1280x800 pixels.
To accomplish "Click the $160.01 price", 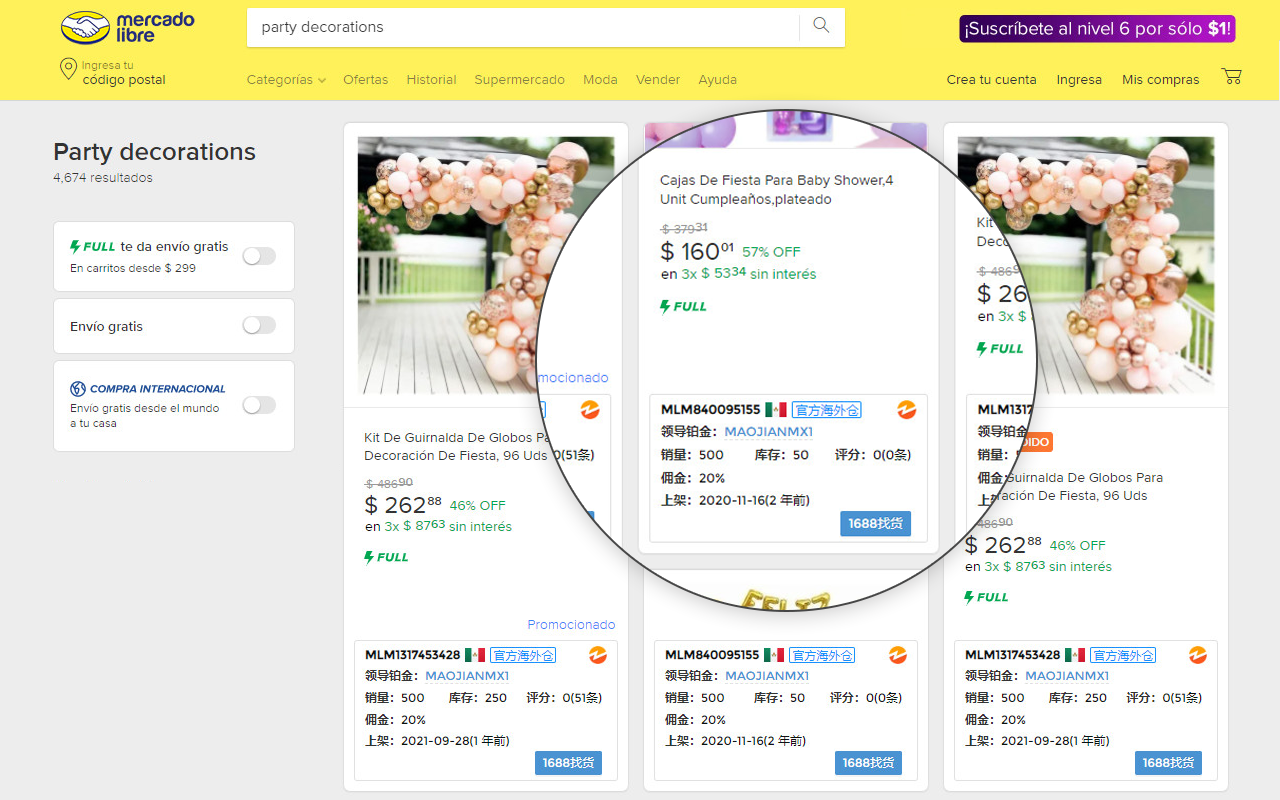I will click(x=697, y=250).
